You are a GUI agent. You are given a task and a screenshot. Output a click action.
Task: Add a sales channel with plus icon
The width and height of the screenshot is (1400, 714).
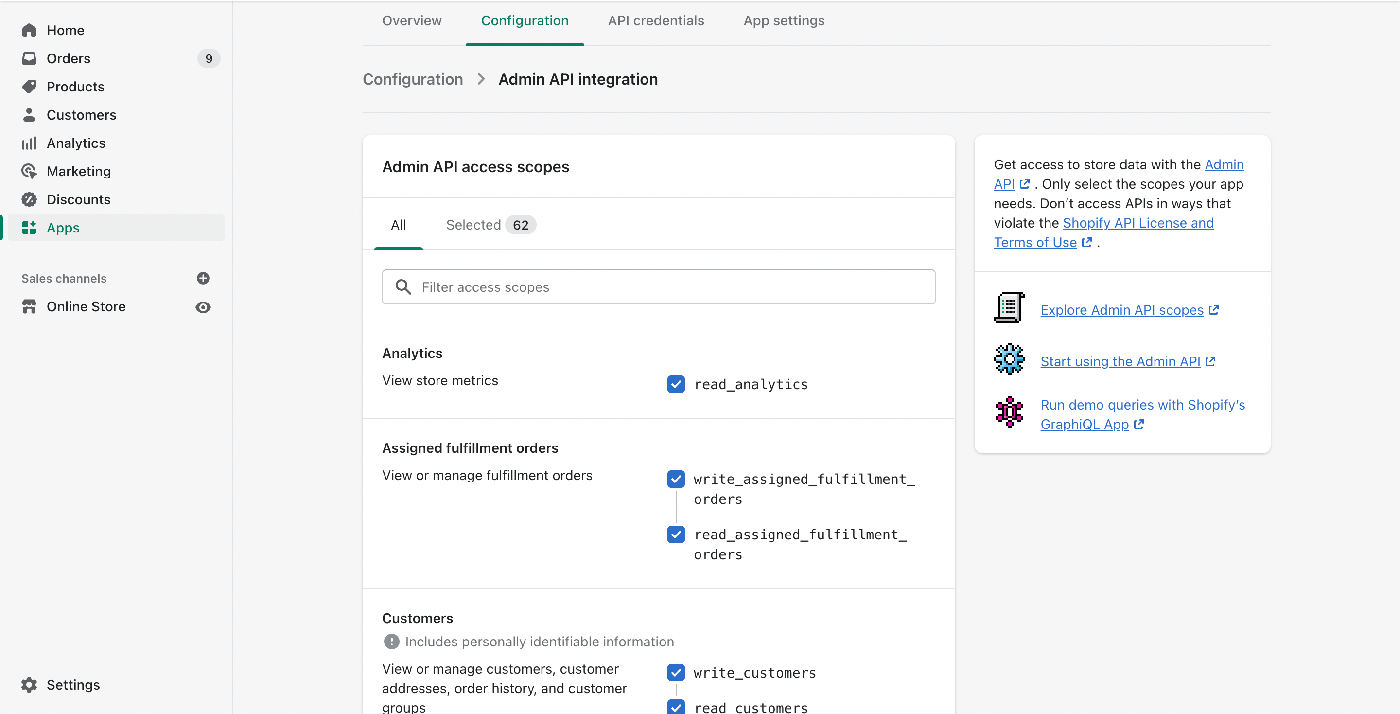203,278
